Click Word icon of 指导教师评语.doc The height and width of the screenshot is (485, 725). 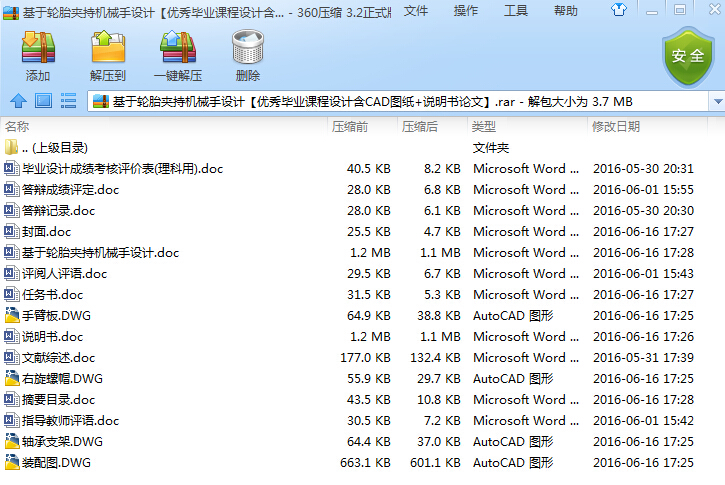[x=11, y=420]
